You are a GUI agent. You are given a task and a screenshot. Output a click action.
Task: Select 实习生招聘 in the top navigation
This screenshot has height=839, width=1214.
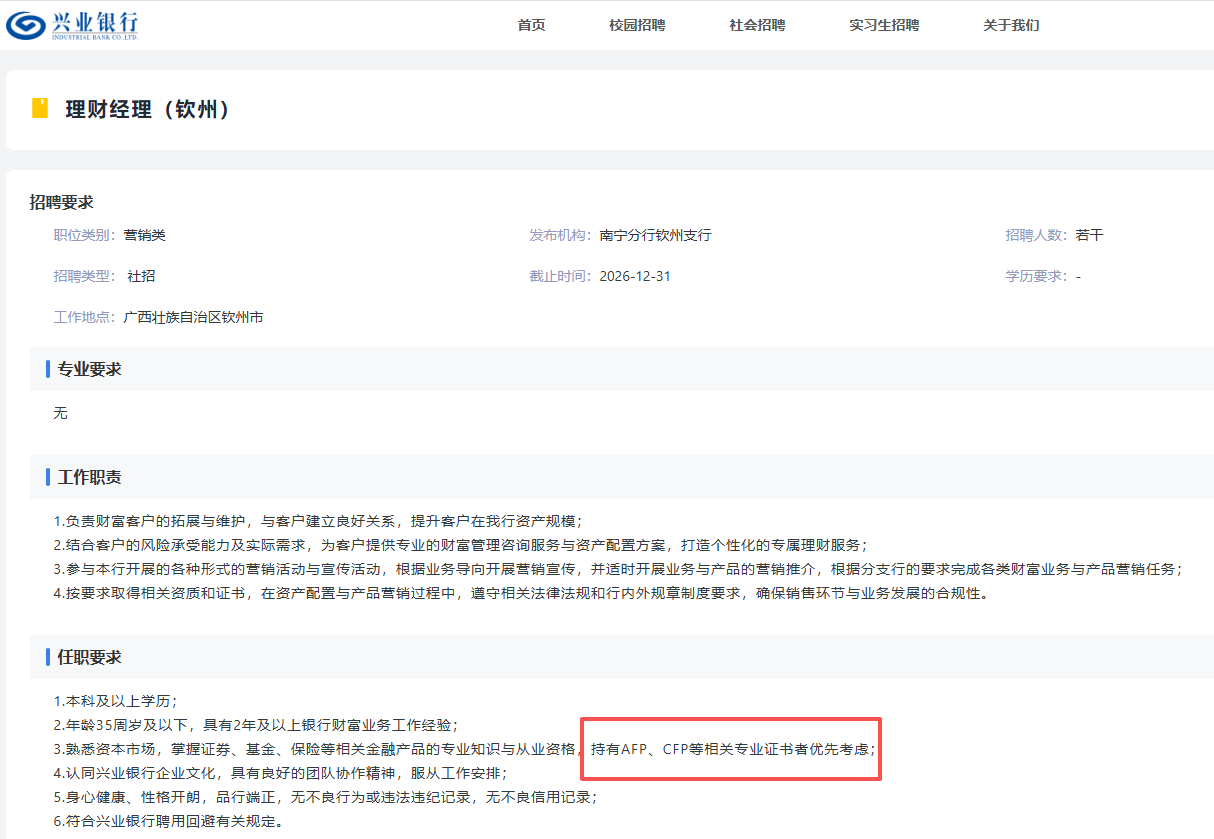[x=884, y=25]
